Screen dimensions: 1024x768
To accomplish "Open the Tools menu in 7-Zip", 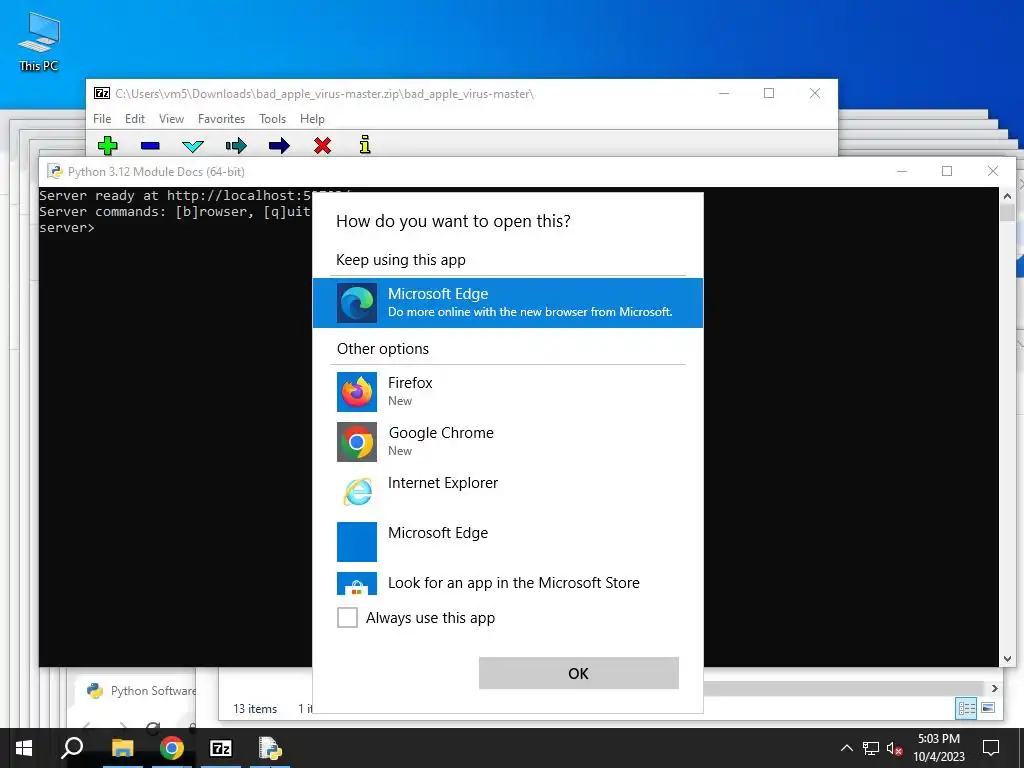I will tap(272, 119).
